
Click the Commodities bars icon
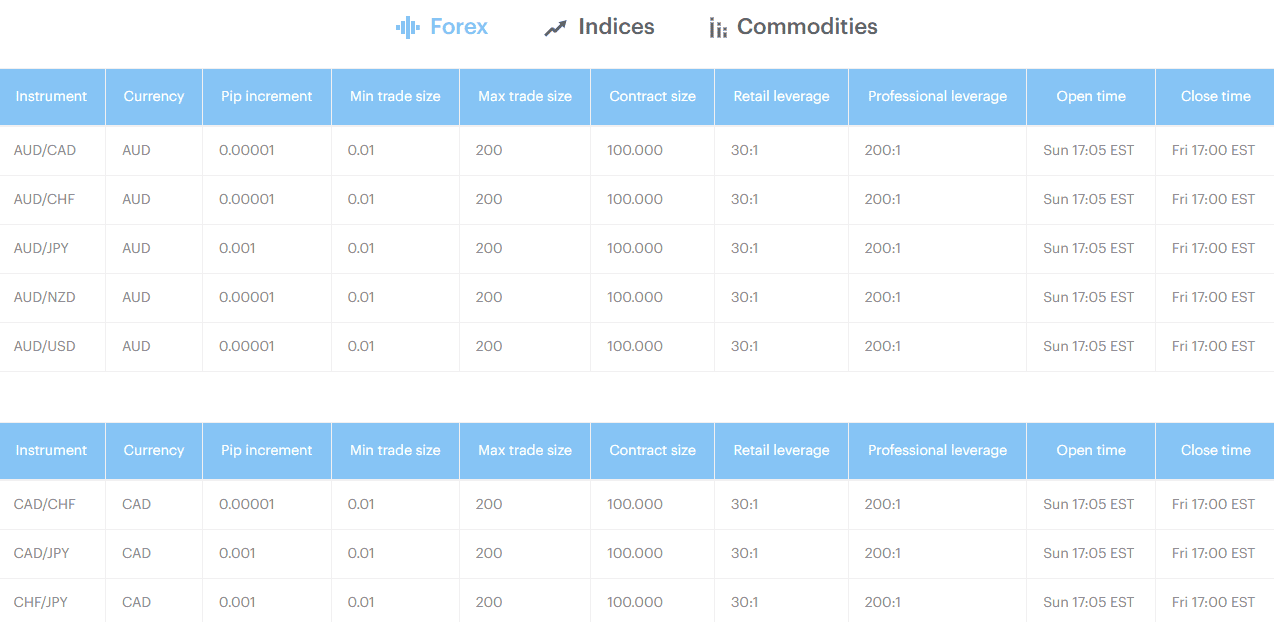coord(718,27)
